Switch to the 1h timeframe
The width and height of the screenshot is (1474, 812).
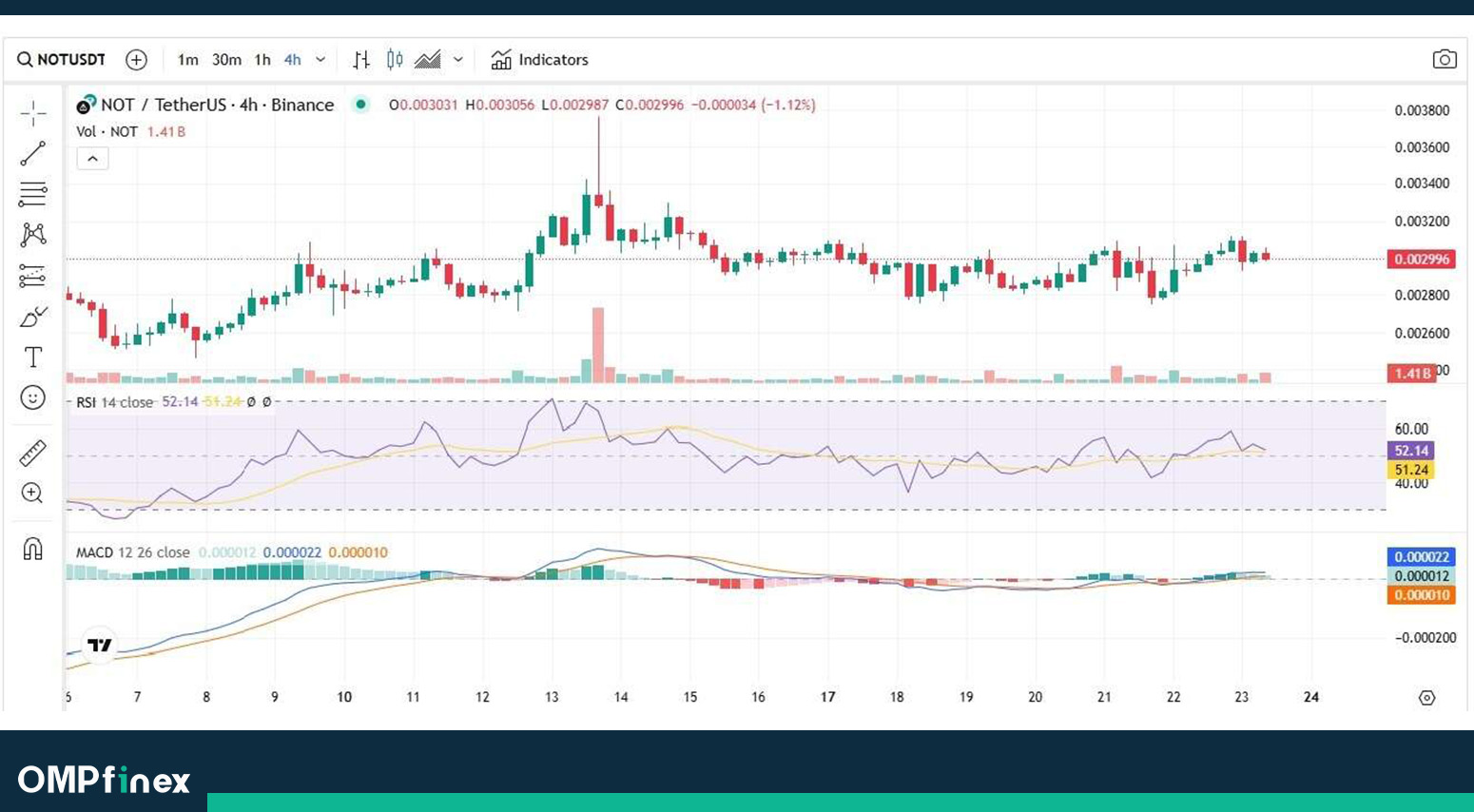point(262,60)
